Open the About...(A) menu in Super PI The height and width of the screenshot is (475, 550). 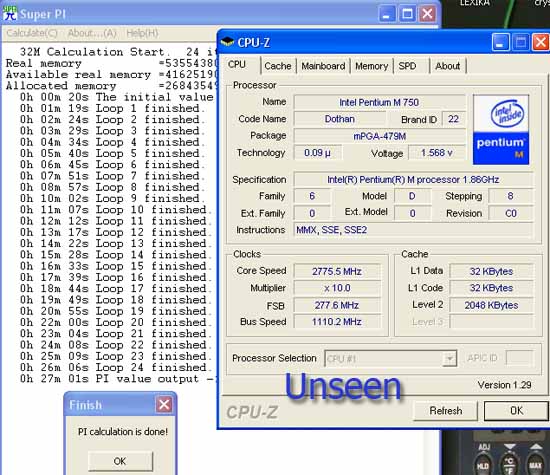[x=92, y=33]
